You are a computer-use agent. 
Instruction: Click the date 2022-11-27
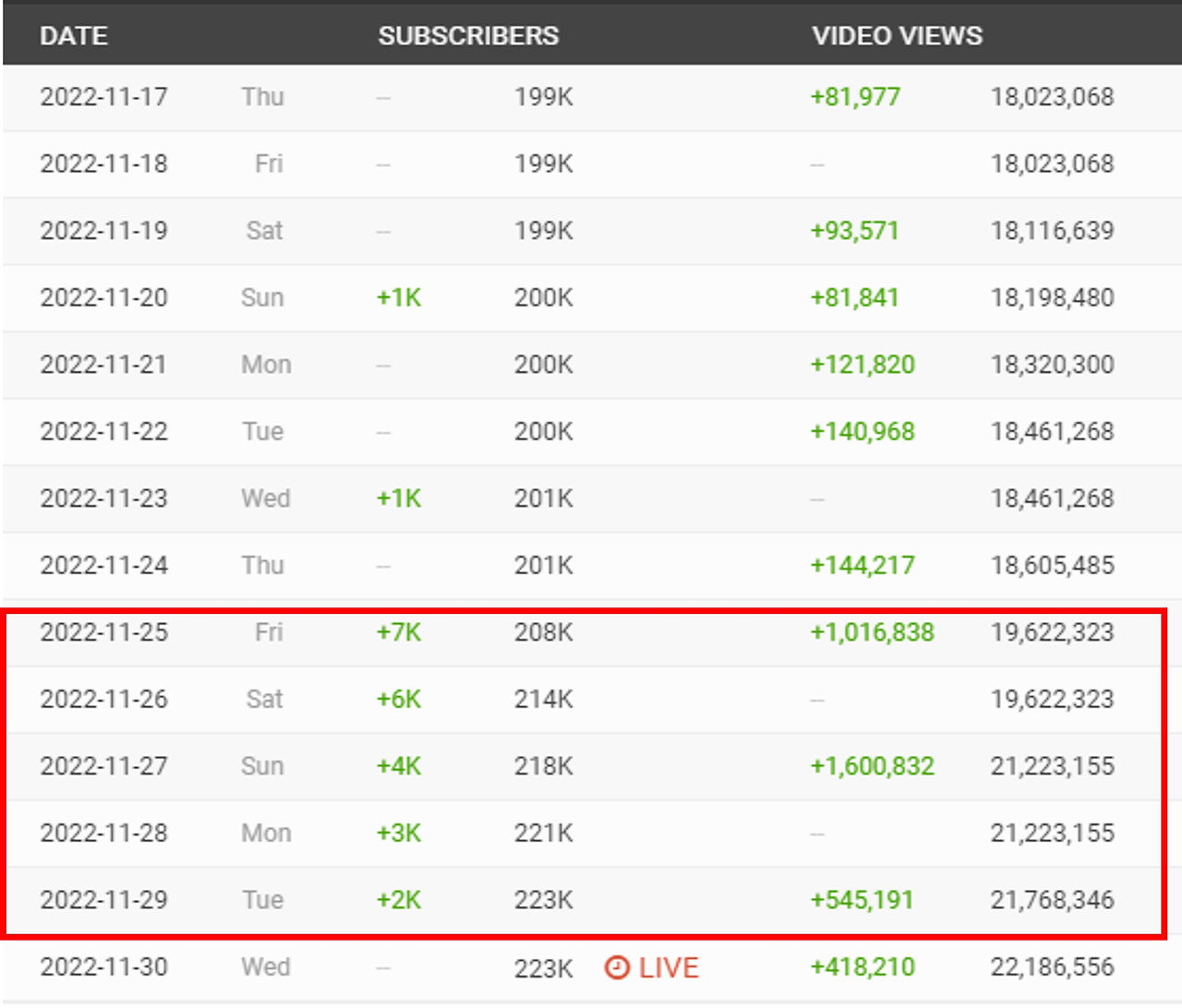tap(103, 766)
